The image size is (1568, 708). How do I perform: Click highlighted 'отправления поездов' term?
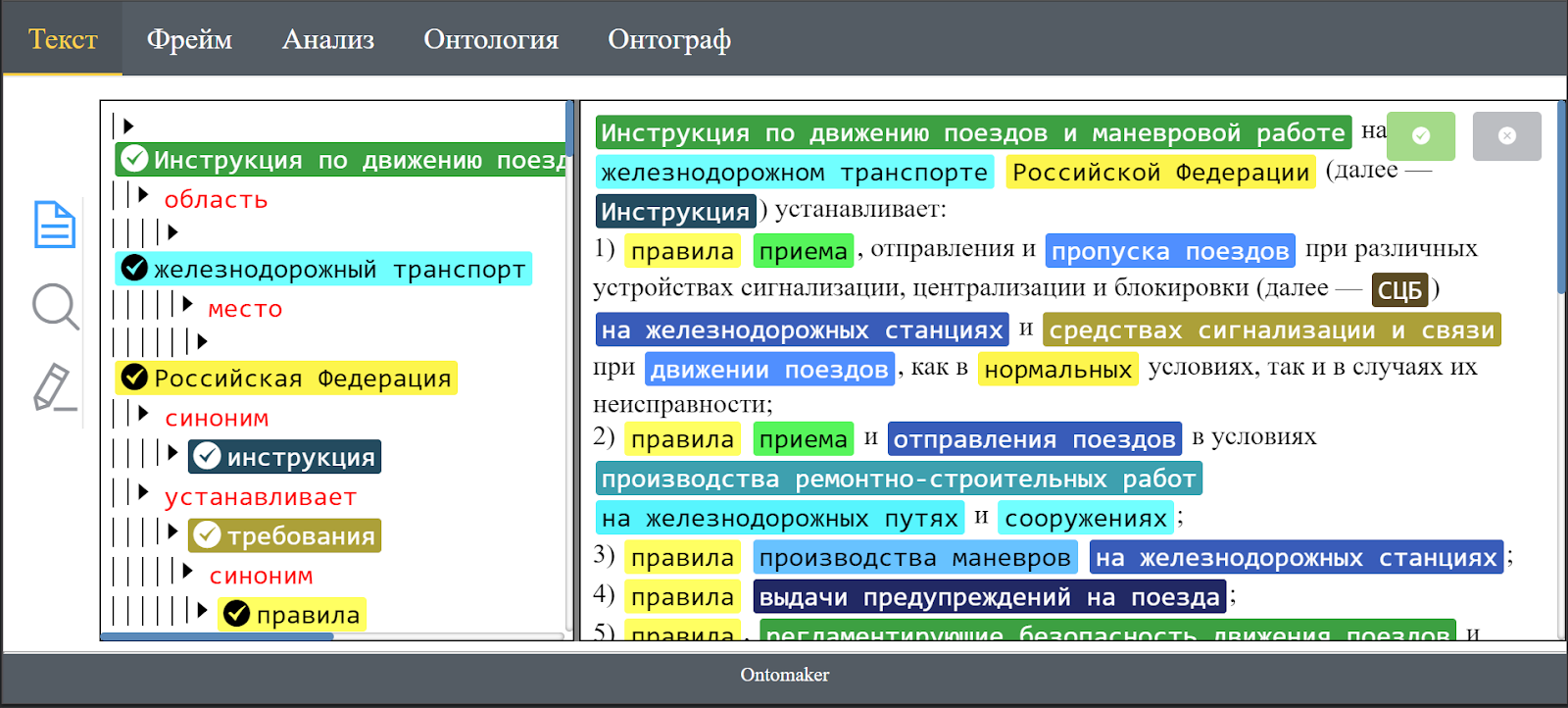[1034, 439]
